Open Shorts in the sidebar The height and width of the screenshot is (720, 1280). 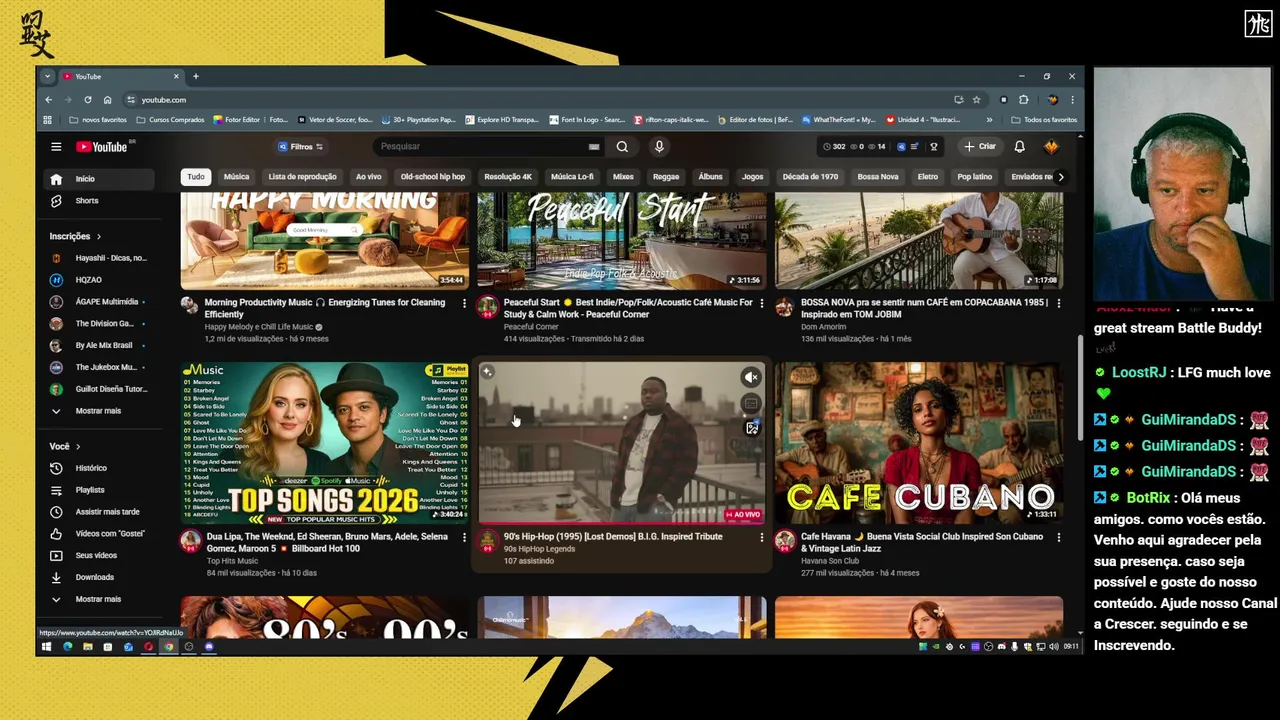[x=98, y=201]
